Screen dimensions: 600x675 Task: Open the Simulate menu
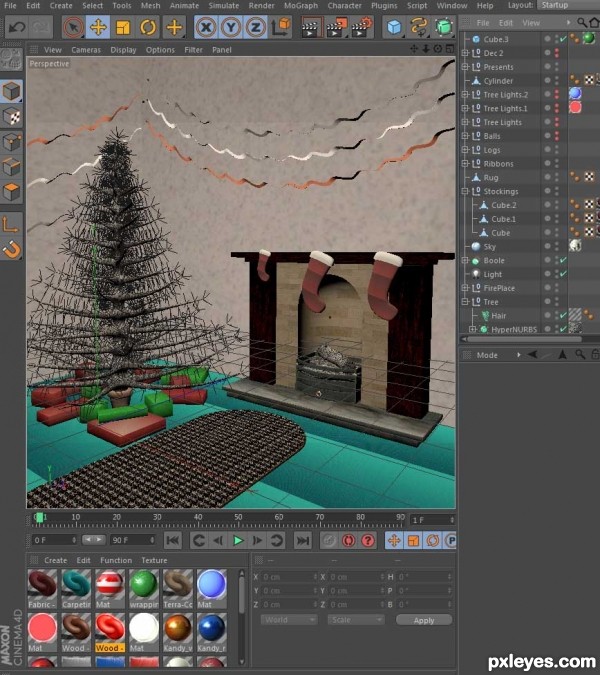[x=224, y=6]
